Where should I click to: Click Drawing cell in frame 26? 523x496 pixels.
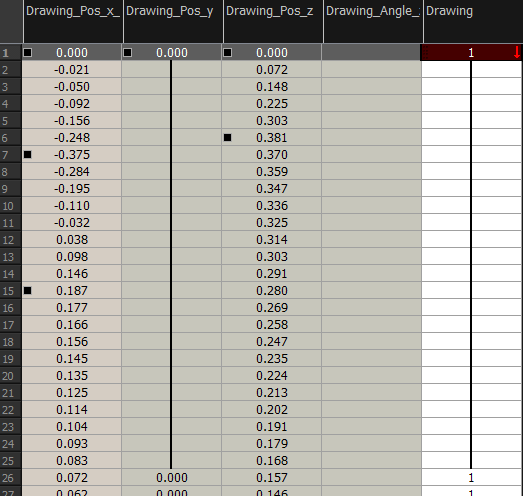(472, 478)
